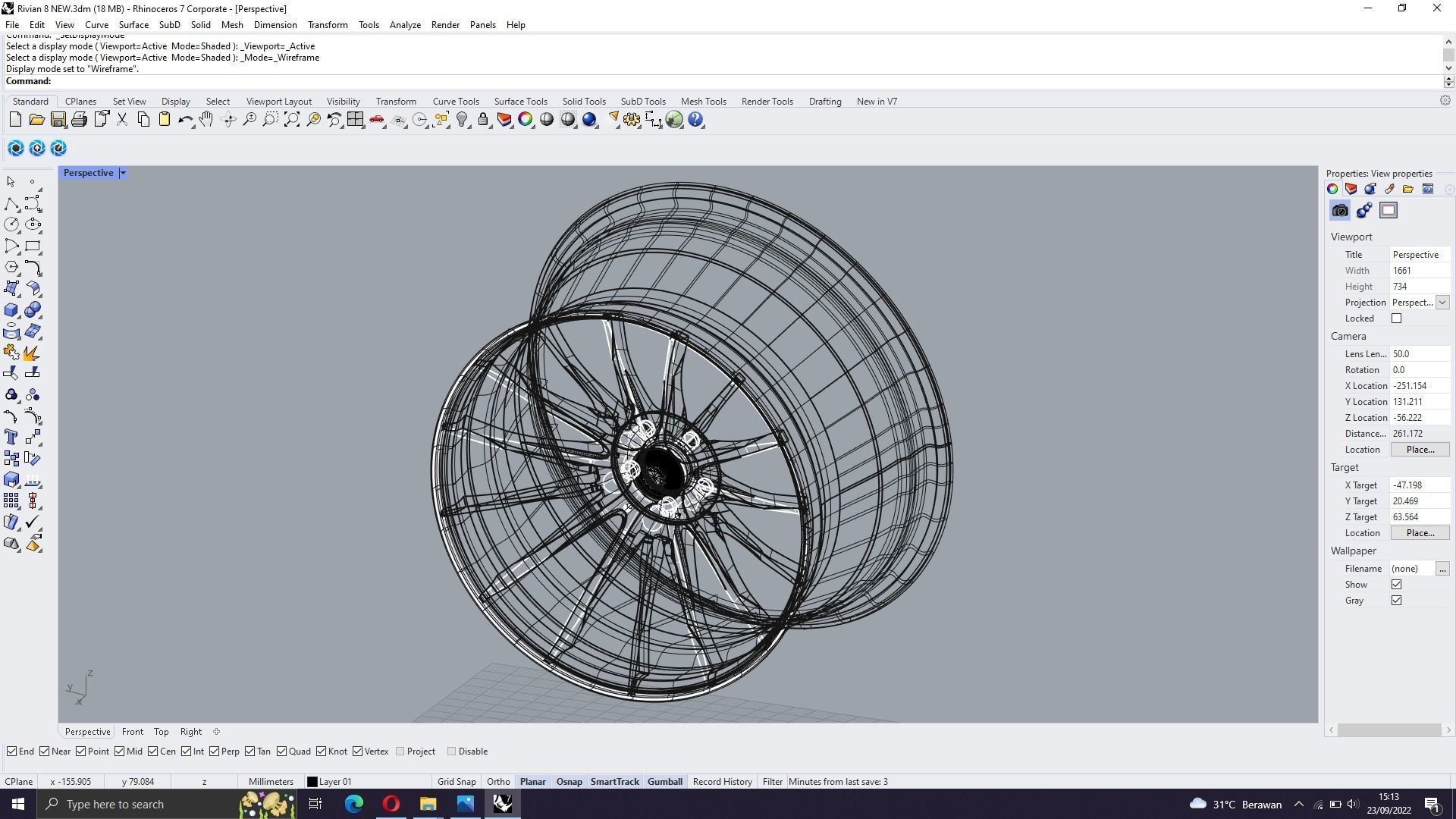Uncheck the Wallpaper Gray checkbox
The image size is (1456, 819).
tap(1396, 601)
